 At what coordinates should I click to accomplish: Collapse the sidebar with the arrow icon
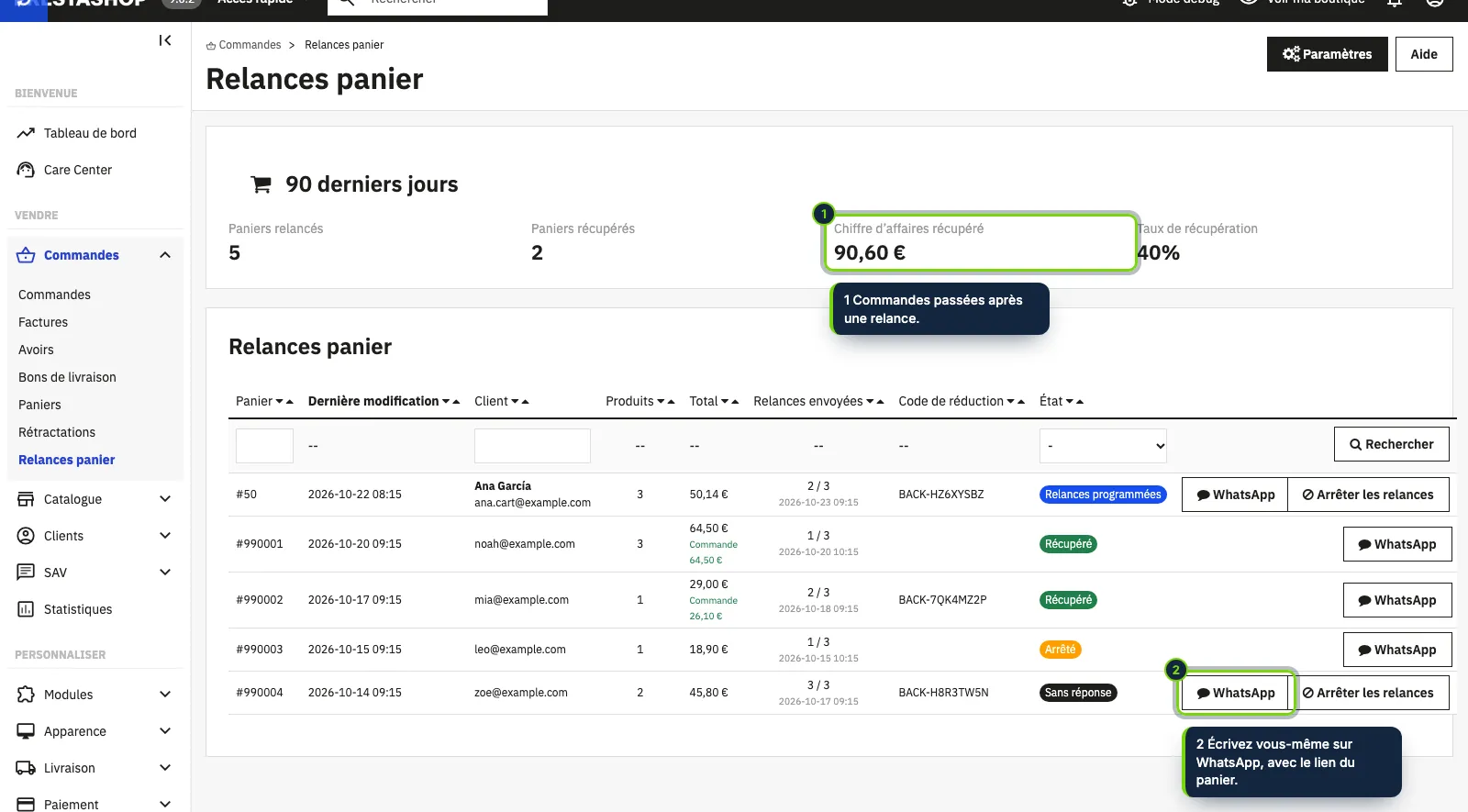[165, 40]
